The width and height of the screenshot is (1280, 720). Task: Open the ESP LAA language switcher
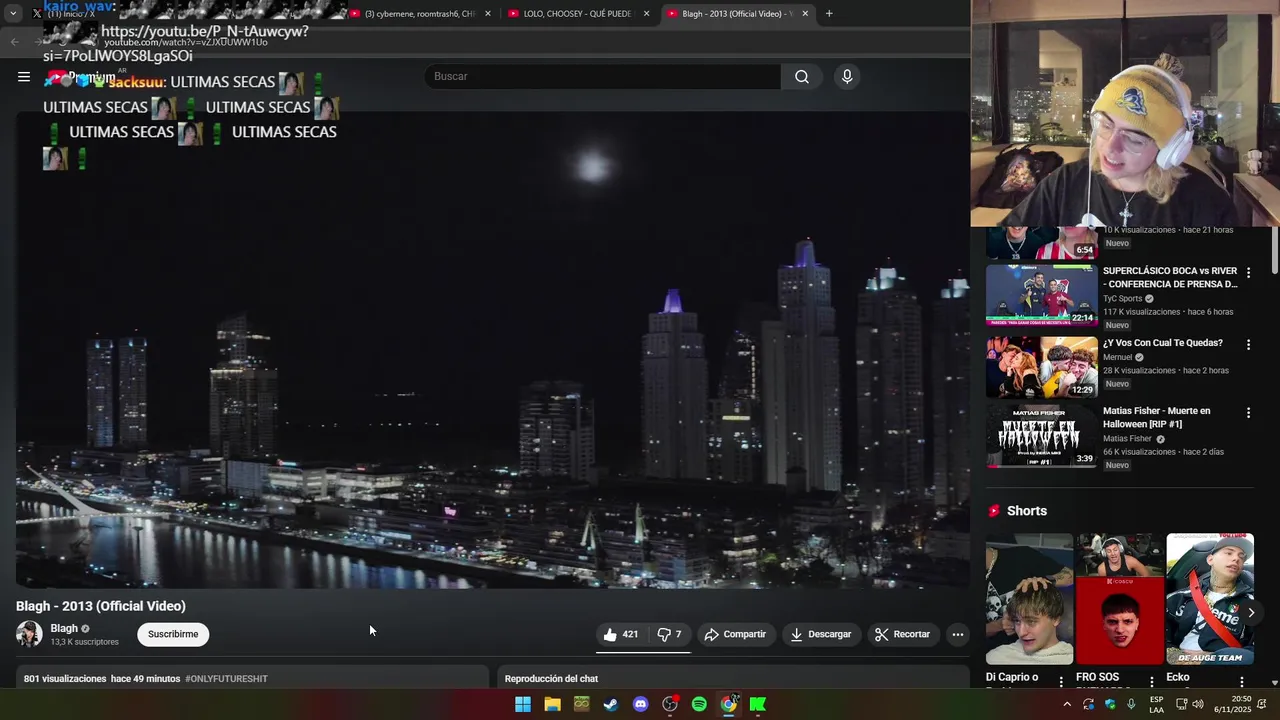[1156, 704]
